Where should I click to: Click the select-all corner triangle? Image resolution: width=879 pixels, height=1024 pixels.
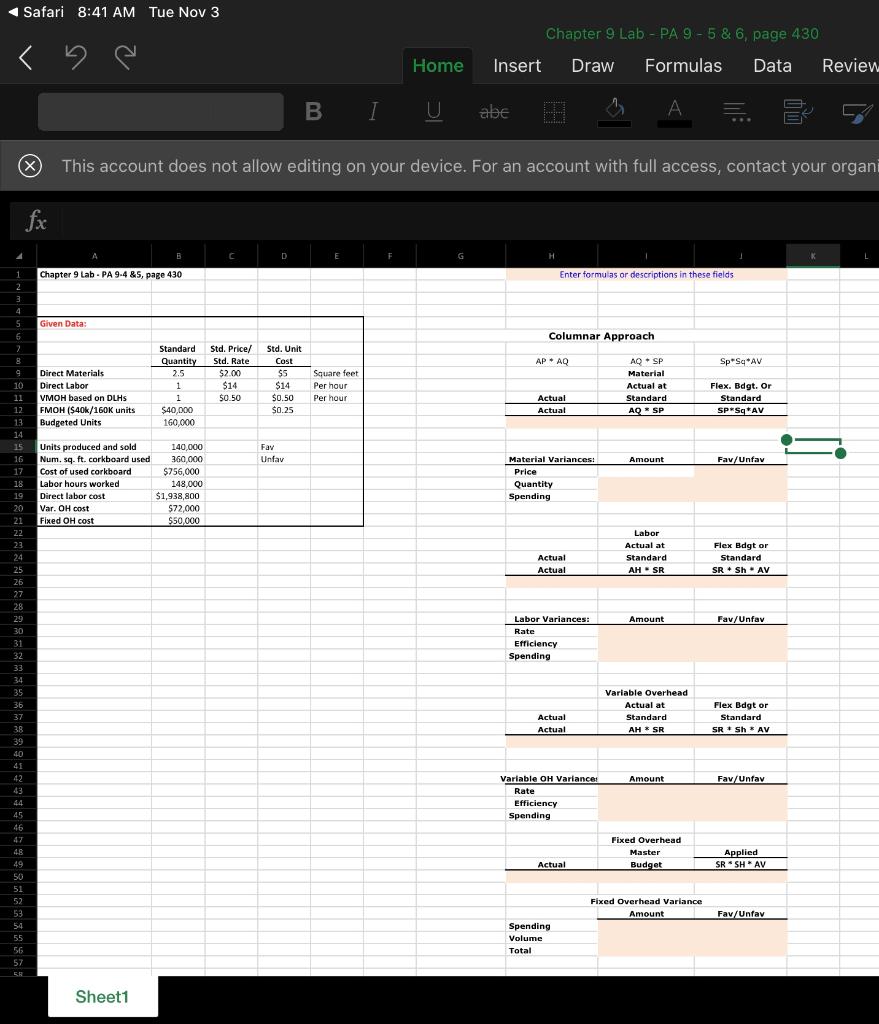coord(18,256)
